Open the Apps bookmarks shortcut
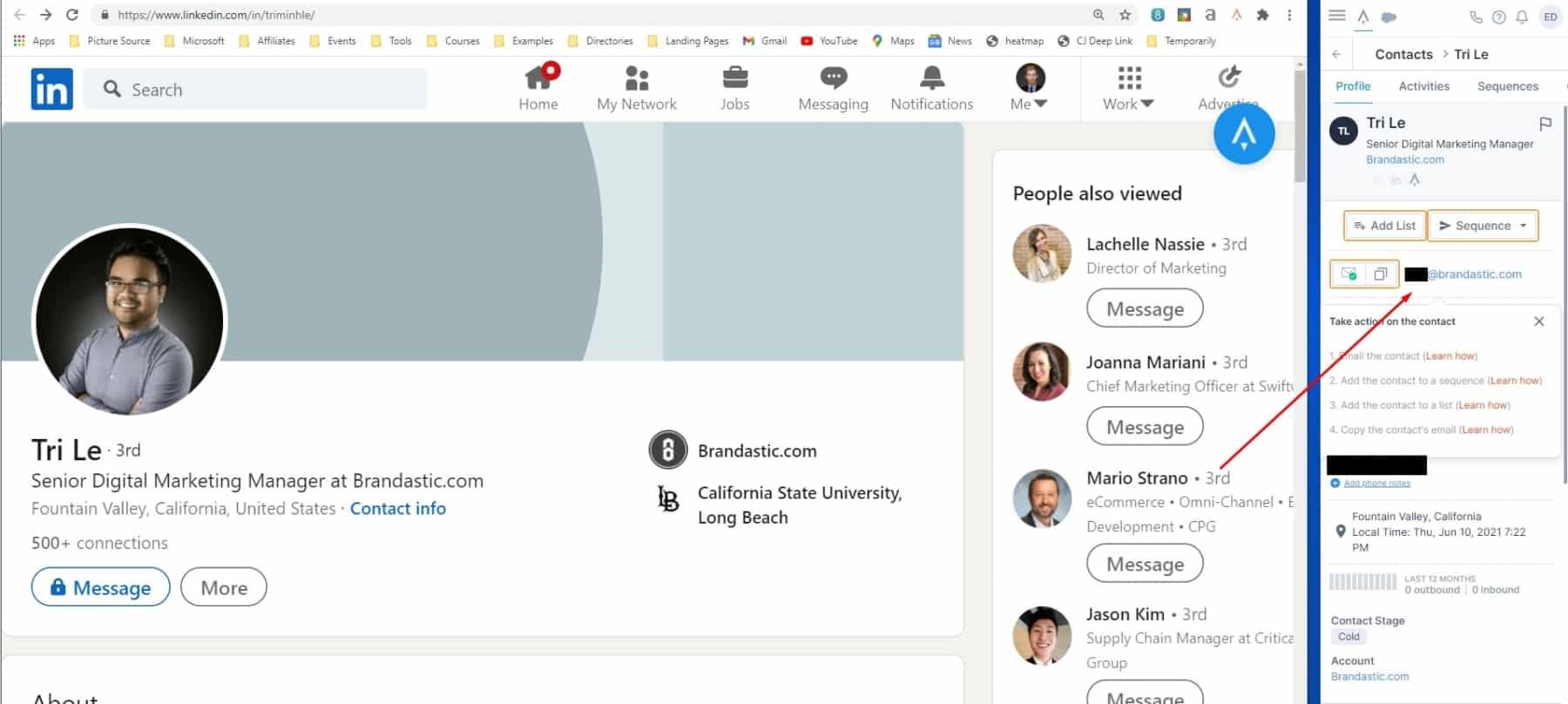1568x704 pixels. tap(34, 41)
